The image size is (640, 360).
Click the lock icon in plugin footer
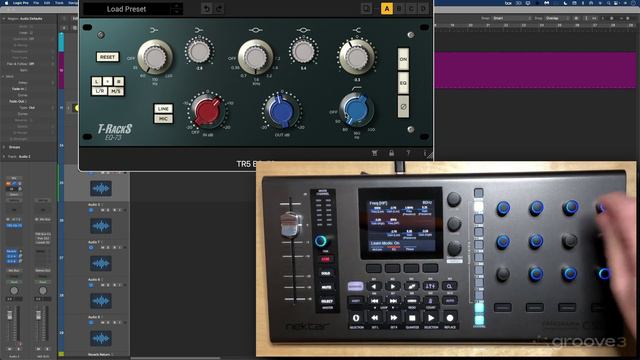pos(391,153)
